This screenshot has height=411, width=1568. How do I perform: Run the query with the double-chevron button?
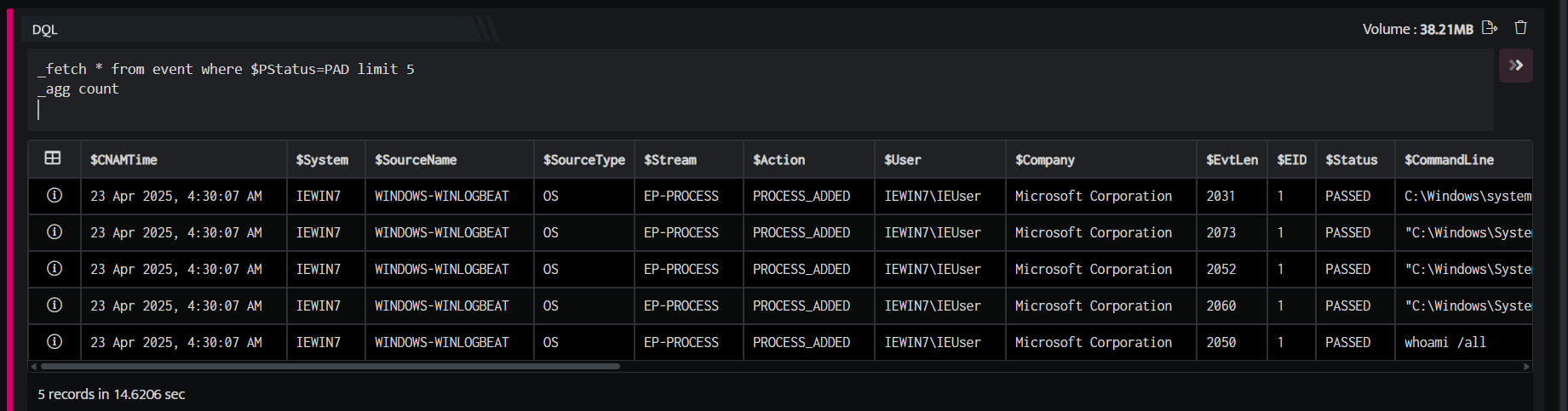(1515, 66)
